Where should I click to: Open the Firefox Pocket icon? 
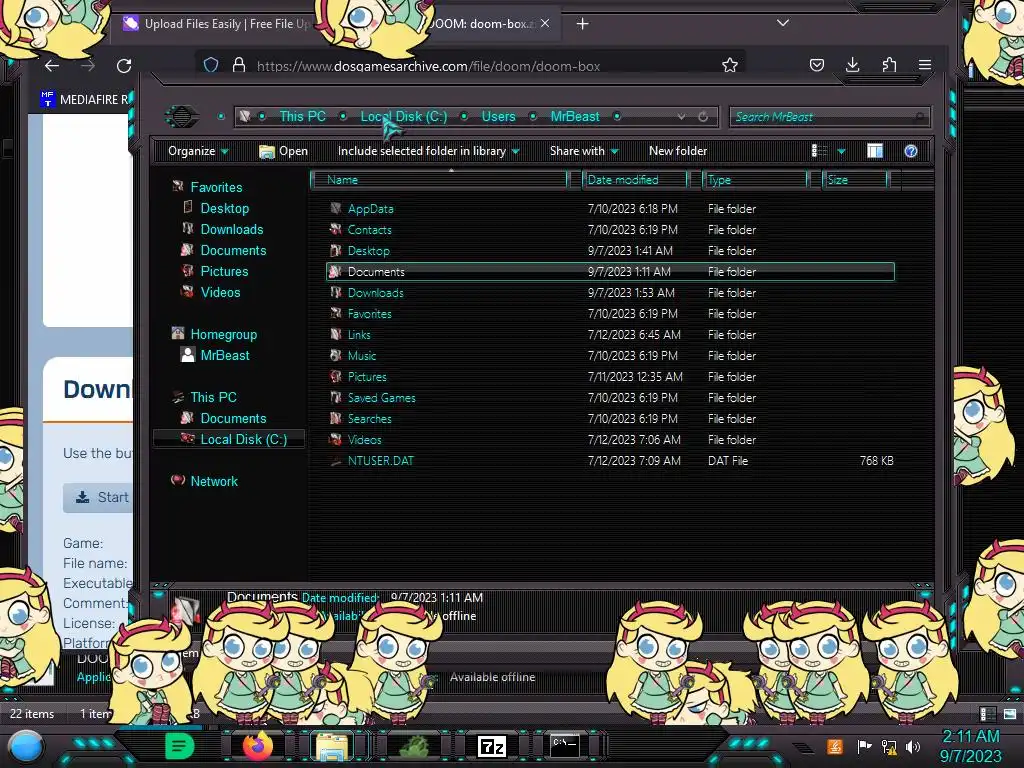click(x=816, y=65)
